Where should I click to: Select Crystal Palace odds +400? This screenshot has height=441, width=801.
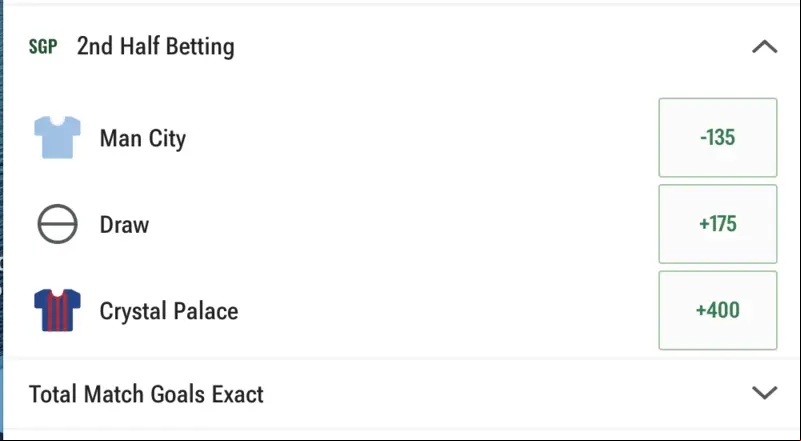[718, 310]
